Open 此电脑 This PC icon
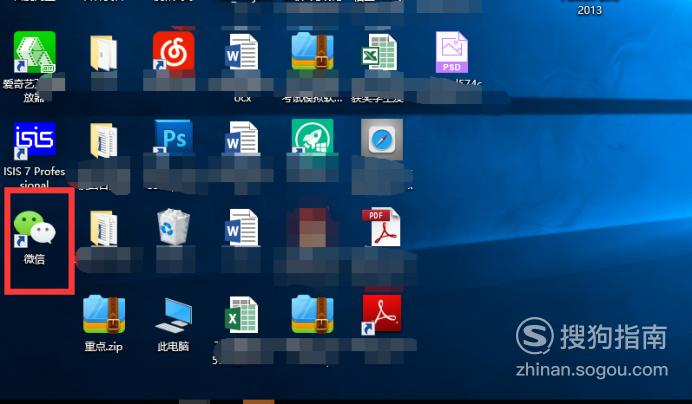The width and height of the screenshot is (692, 404). tap(173, 316)
